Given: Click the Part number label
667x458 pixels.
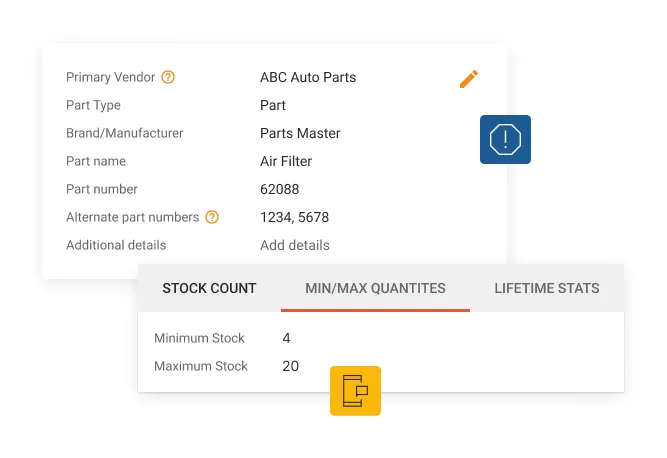Looking at the screenshot, I should [102, 189].
